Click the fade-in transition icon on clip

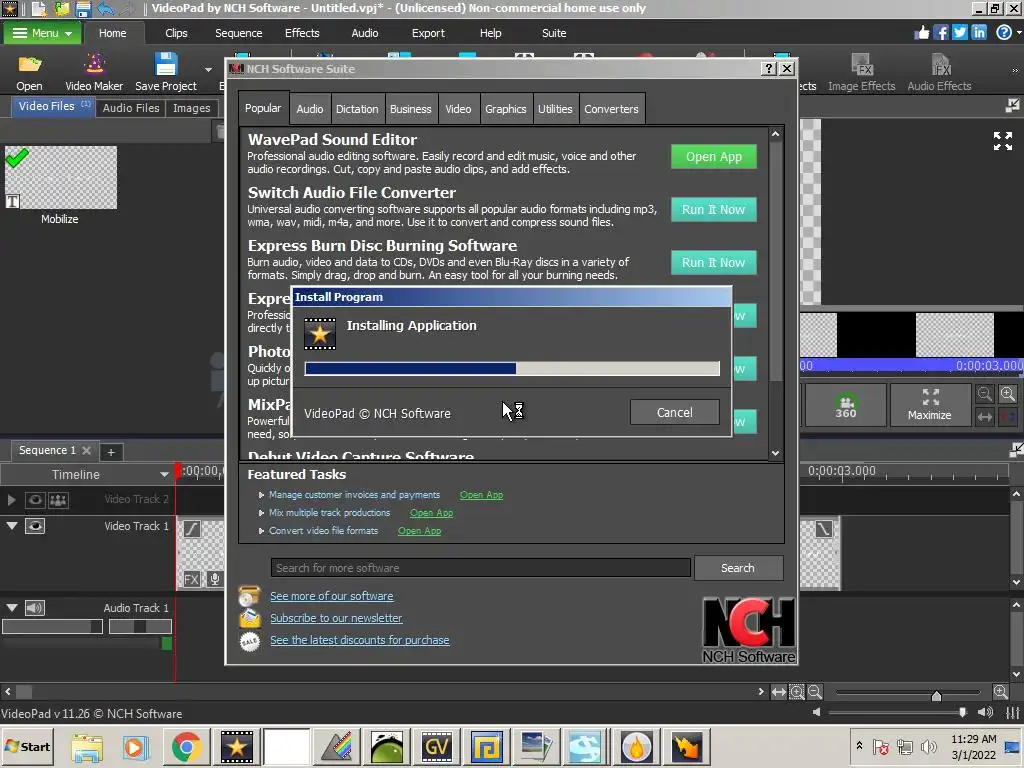coord(191,528)
